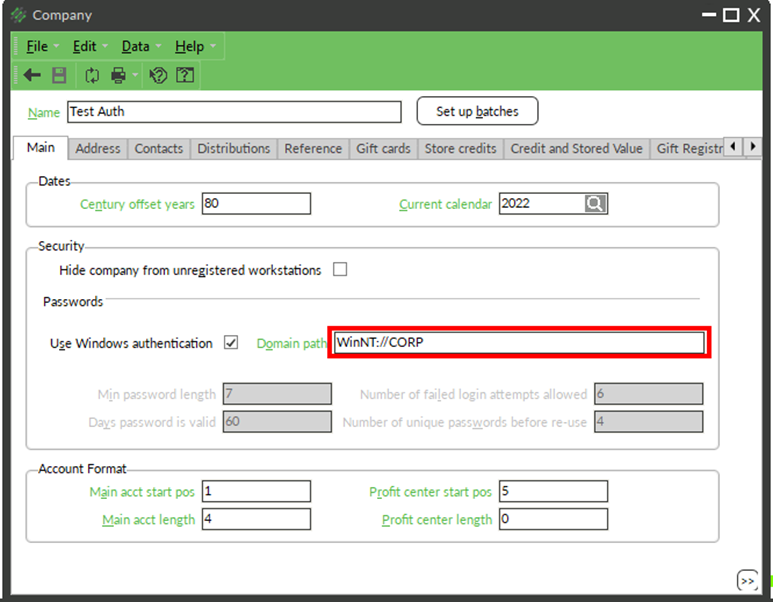The image size is (773, 602).
Task: Uncheck Use Windows authentication
Action: click(x=231, y=342)
